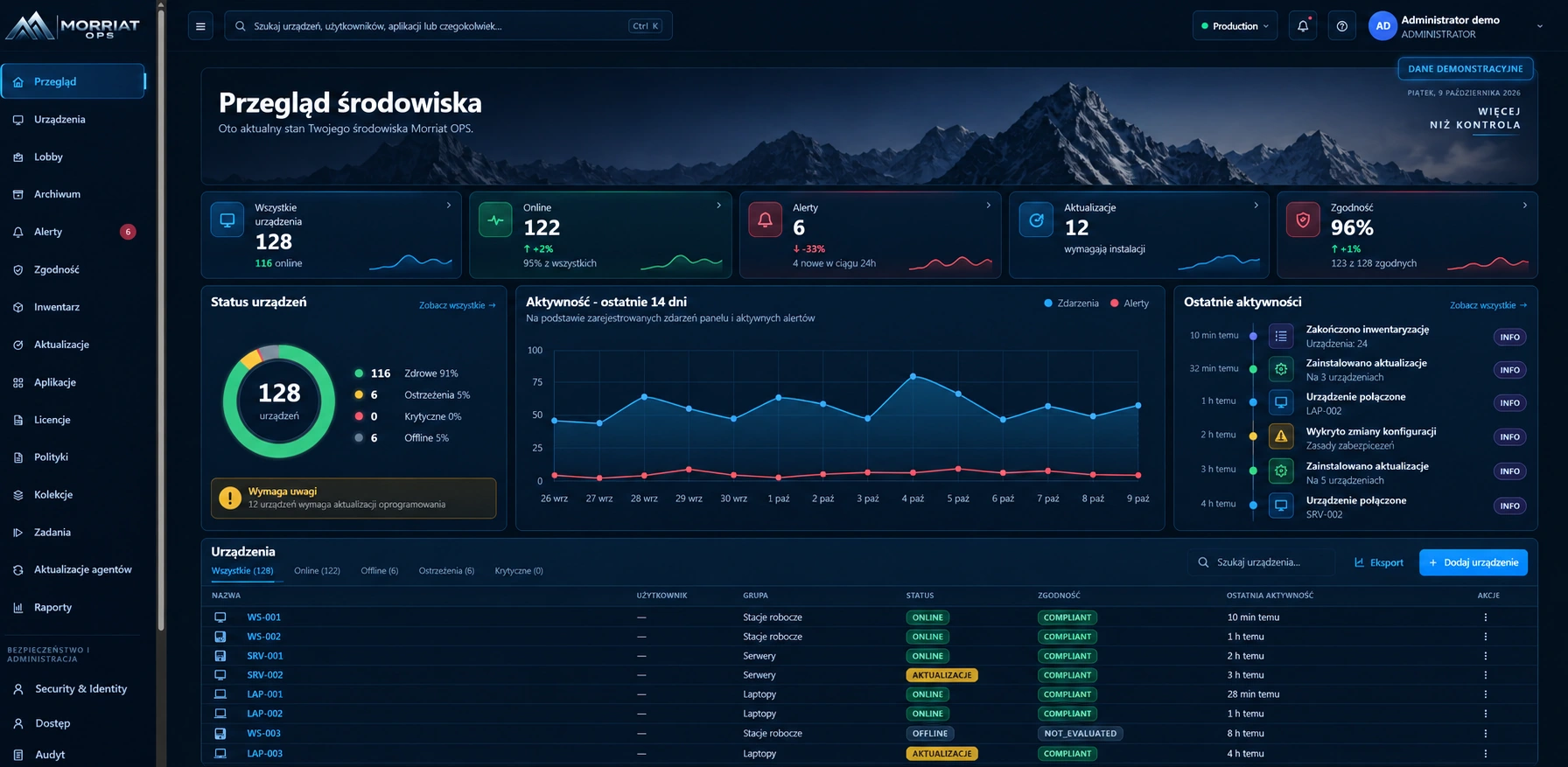Open Zobacz wszystkie link in Ostatnie aktywności
The width and height of the screenshot is (1568, 767).
point(1488,305)
